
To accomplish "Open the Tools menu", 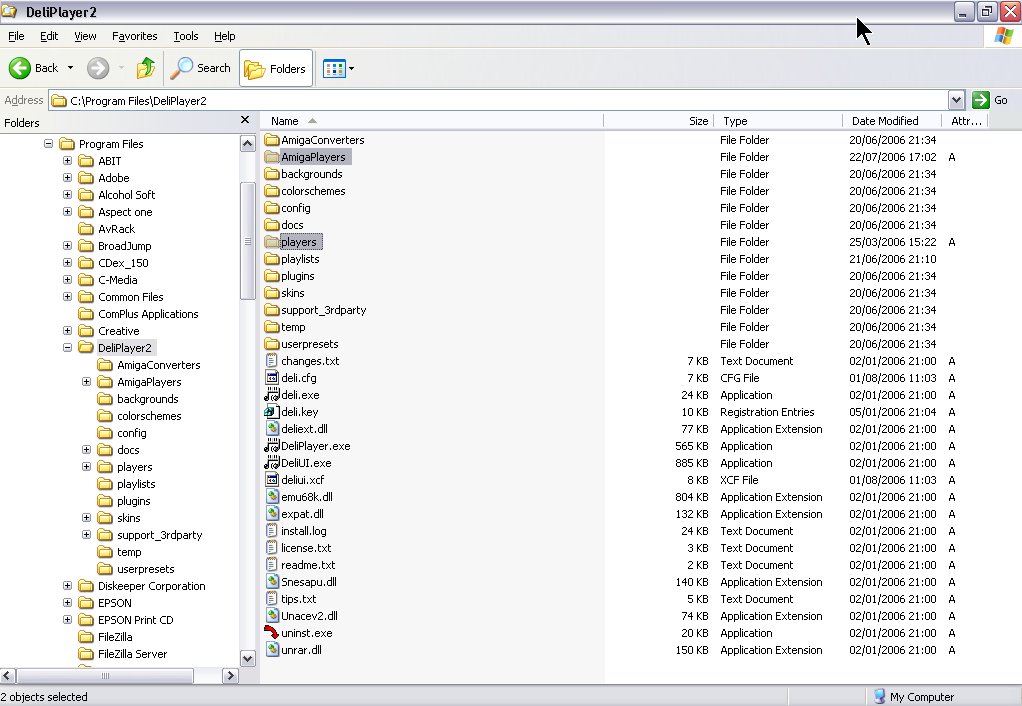I will 186,37.
